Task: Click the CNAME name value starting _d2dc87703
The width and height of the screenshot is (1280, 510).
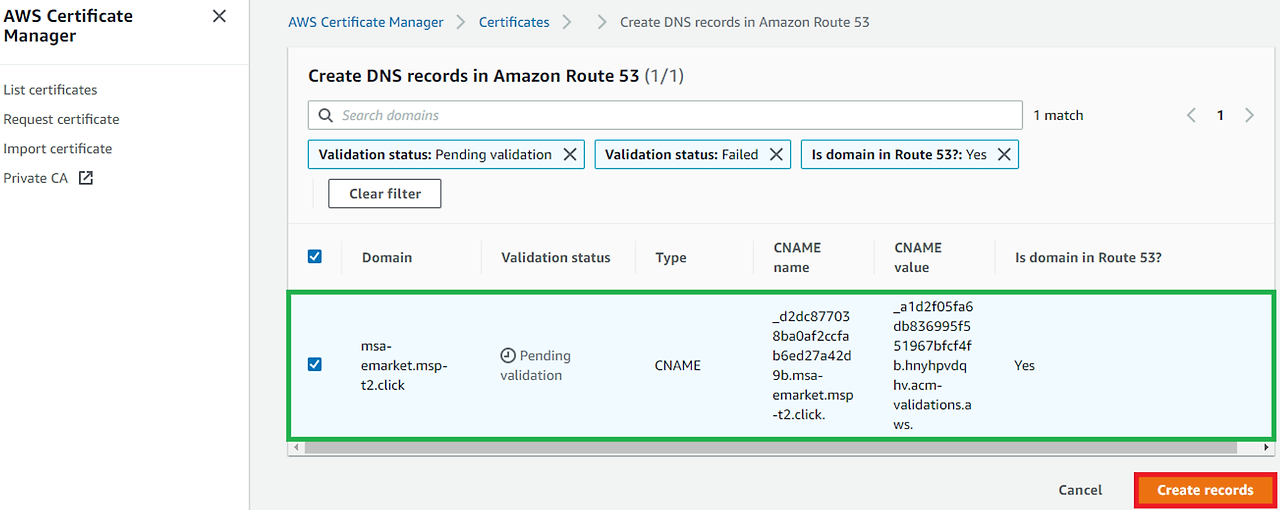Action: click(x=813, y=365)
